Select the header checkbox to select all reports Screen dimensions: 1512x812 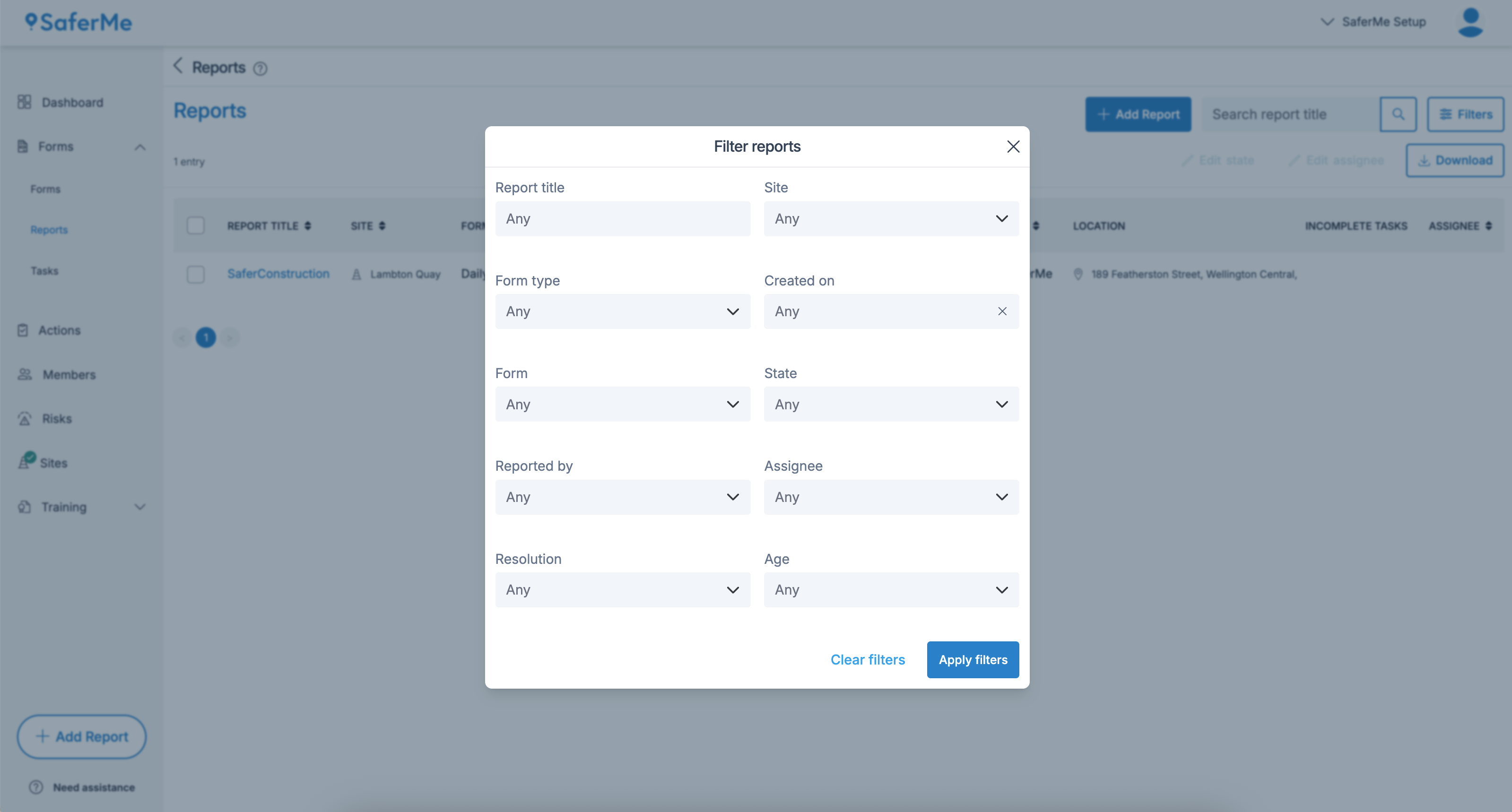pos(196,225)
